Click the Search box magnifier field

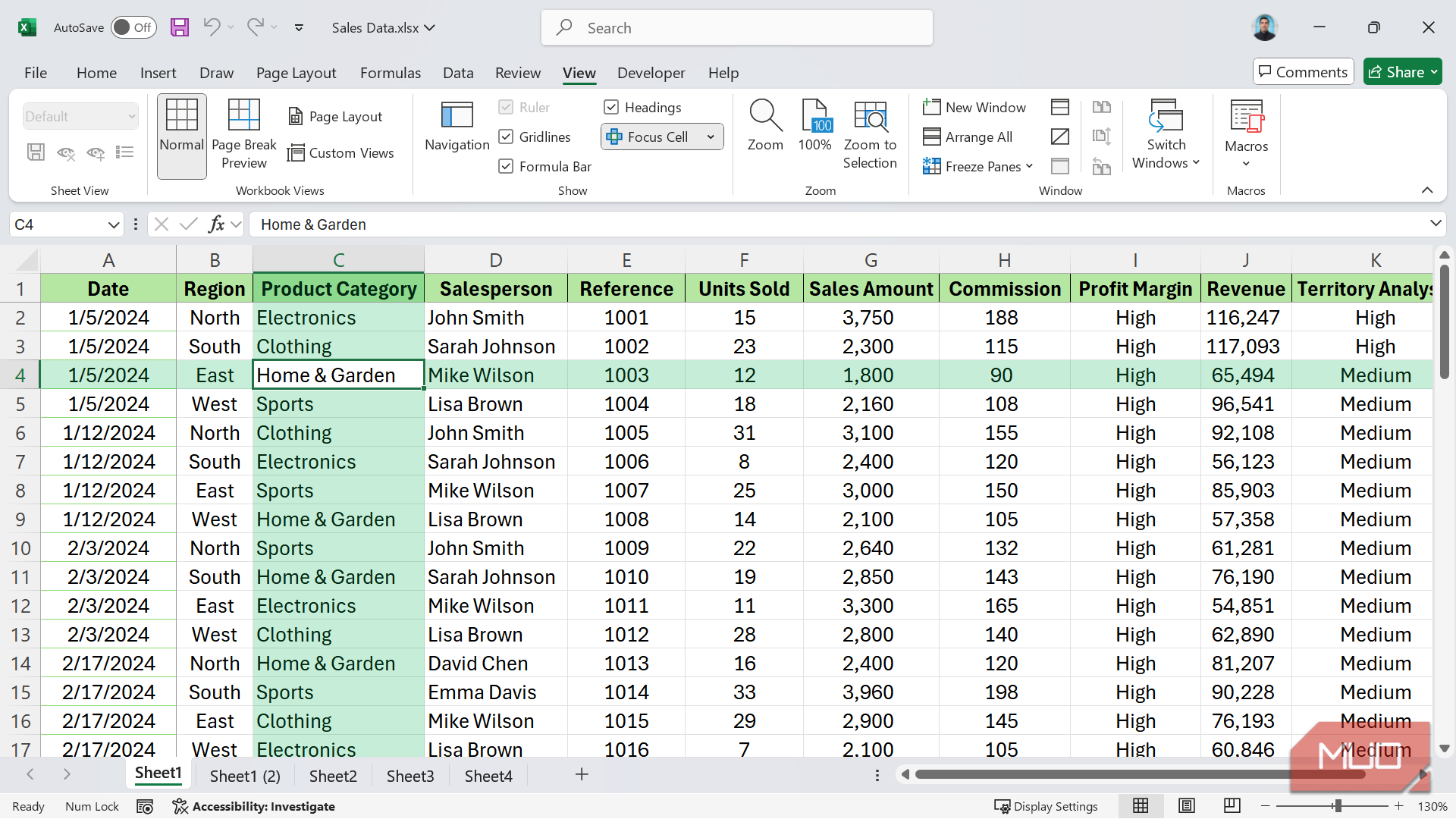point(737,28)
